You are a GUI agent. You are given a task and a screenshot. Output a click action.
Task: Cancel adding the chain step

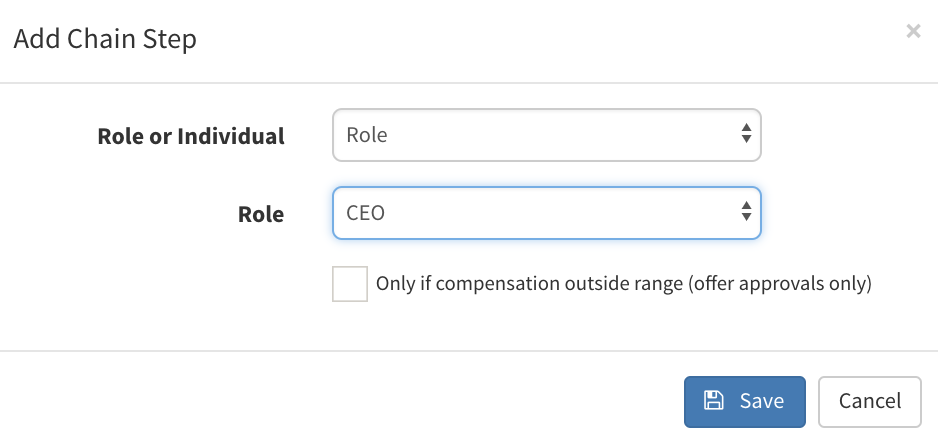869,401
